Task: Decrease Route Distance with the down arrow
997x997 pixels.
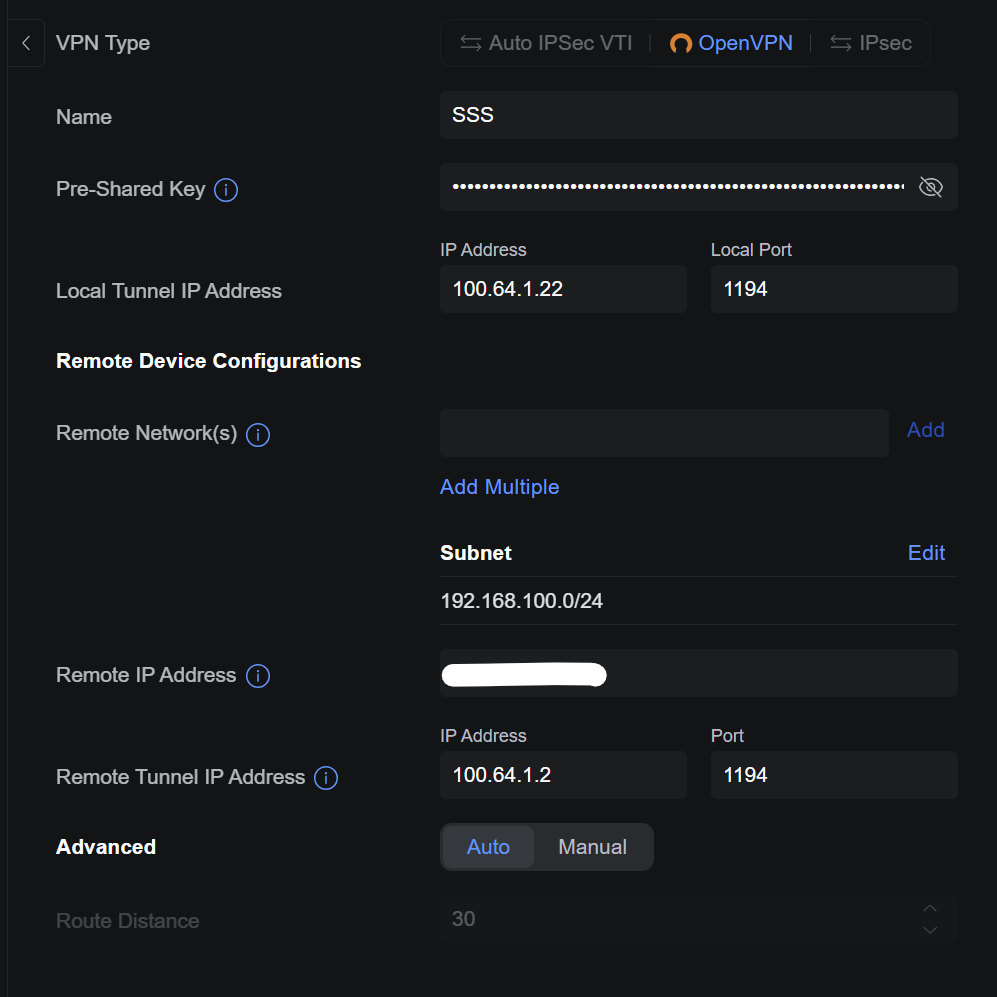Action: [x=930, y=930]
